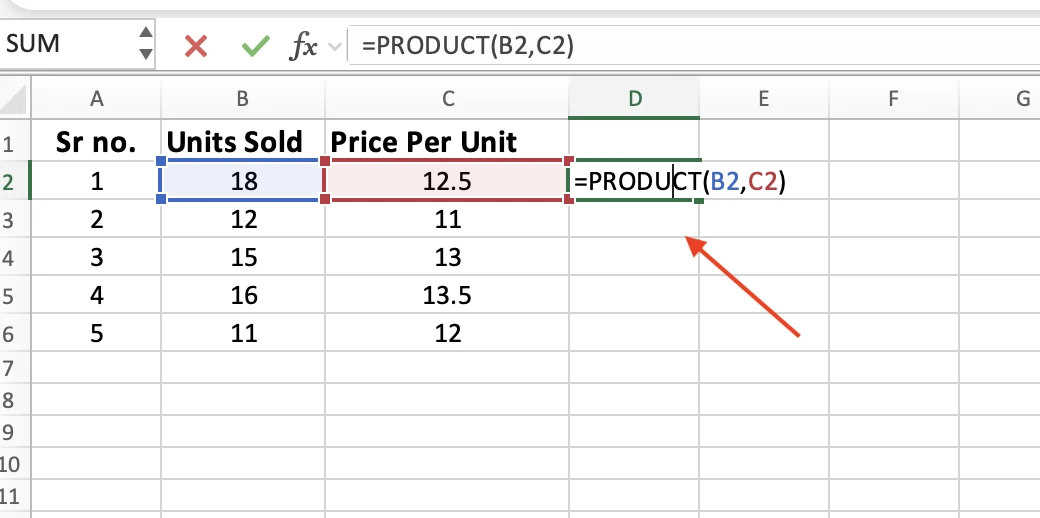Select column E header
Viewport: 1040px width, 518px height.
(x=763, y=99)
